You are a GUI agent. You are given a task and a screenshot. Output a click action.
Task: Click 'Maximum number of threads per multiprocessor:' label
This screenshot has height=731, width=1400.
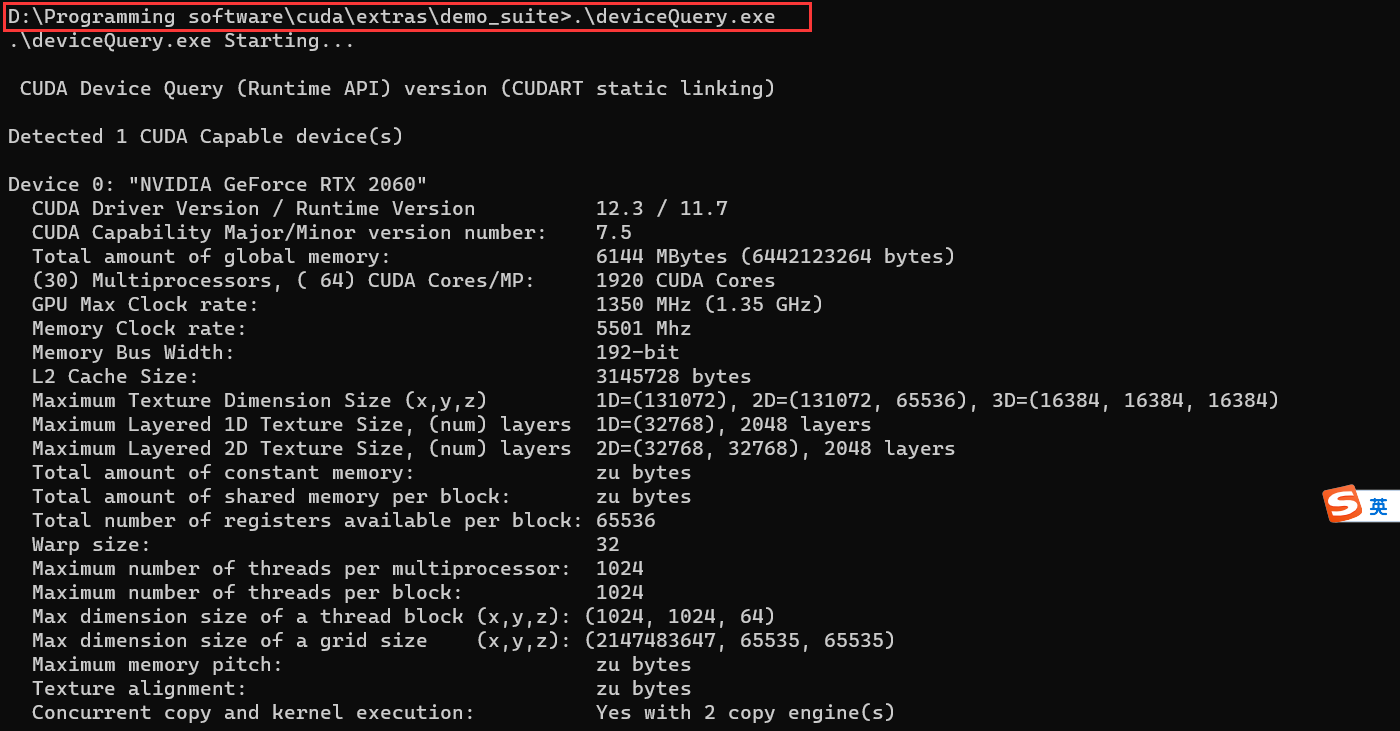[x=301, y=569]
